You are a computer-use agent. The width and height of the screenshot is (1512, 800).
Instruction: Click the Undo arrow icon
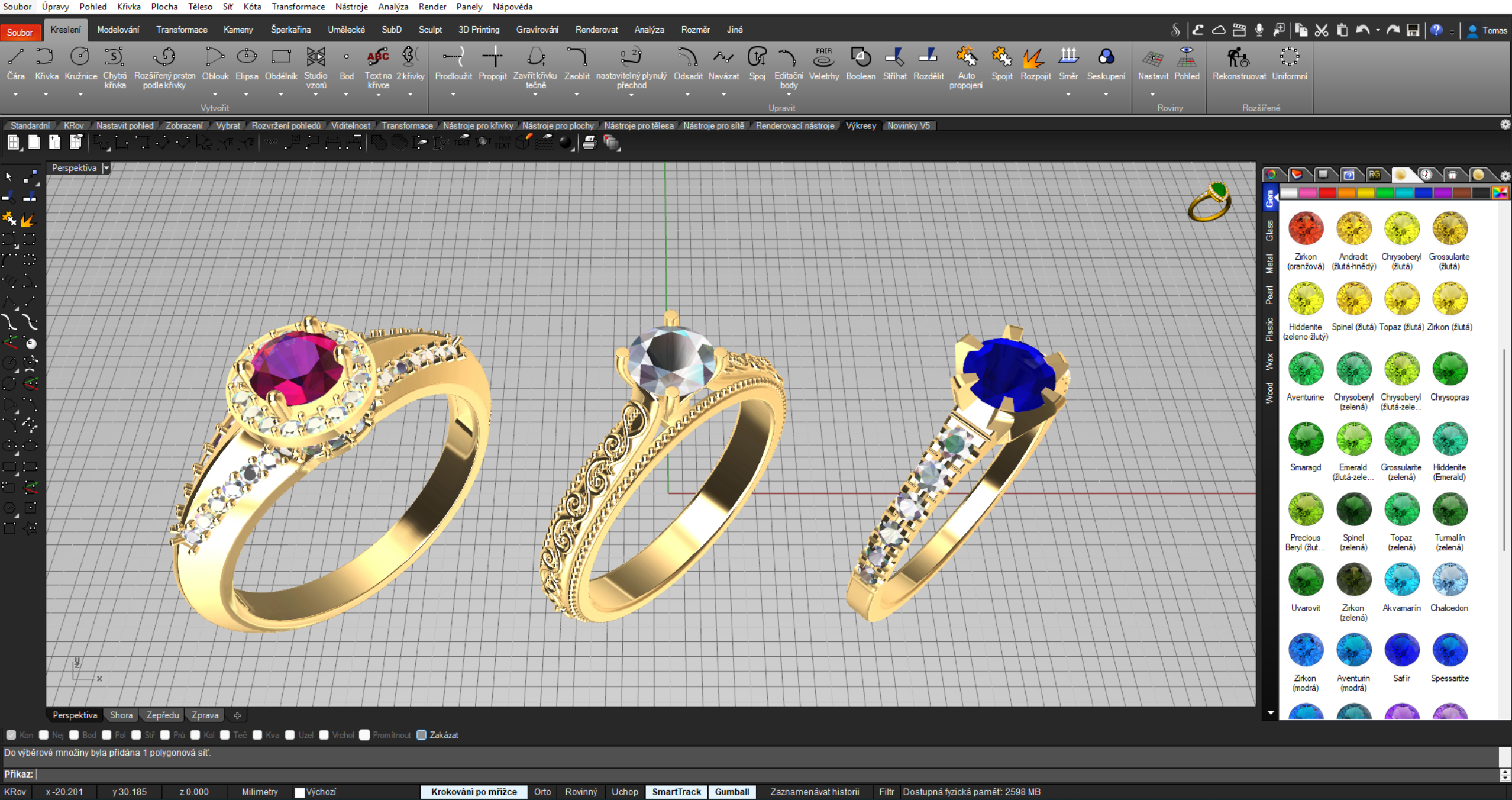pyautogui.click(x=1362, y=30)
